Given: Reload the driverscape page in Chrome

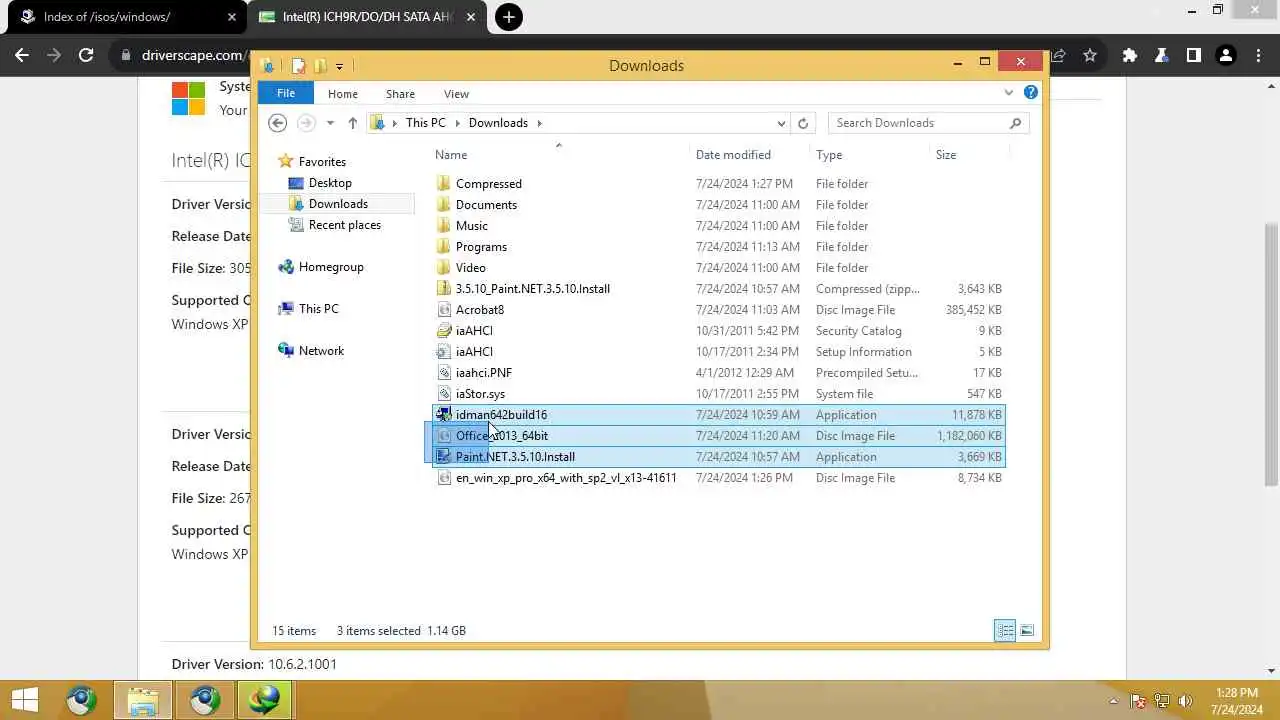Looking at the screenshot, I should pos(86,55).
